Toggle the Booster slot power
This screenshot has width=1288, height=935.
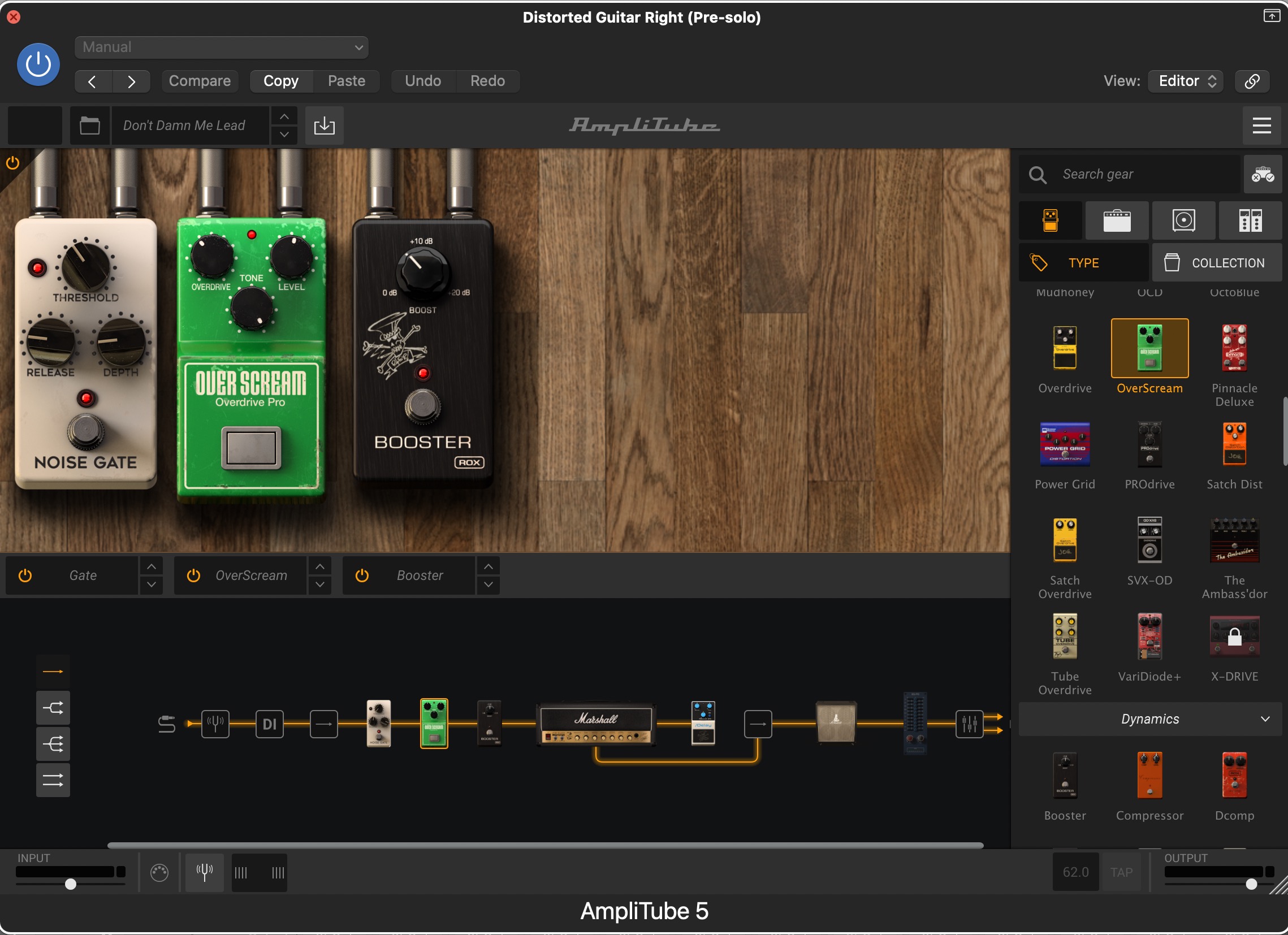[x=362, y=575]
